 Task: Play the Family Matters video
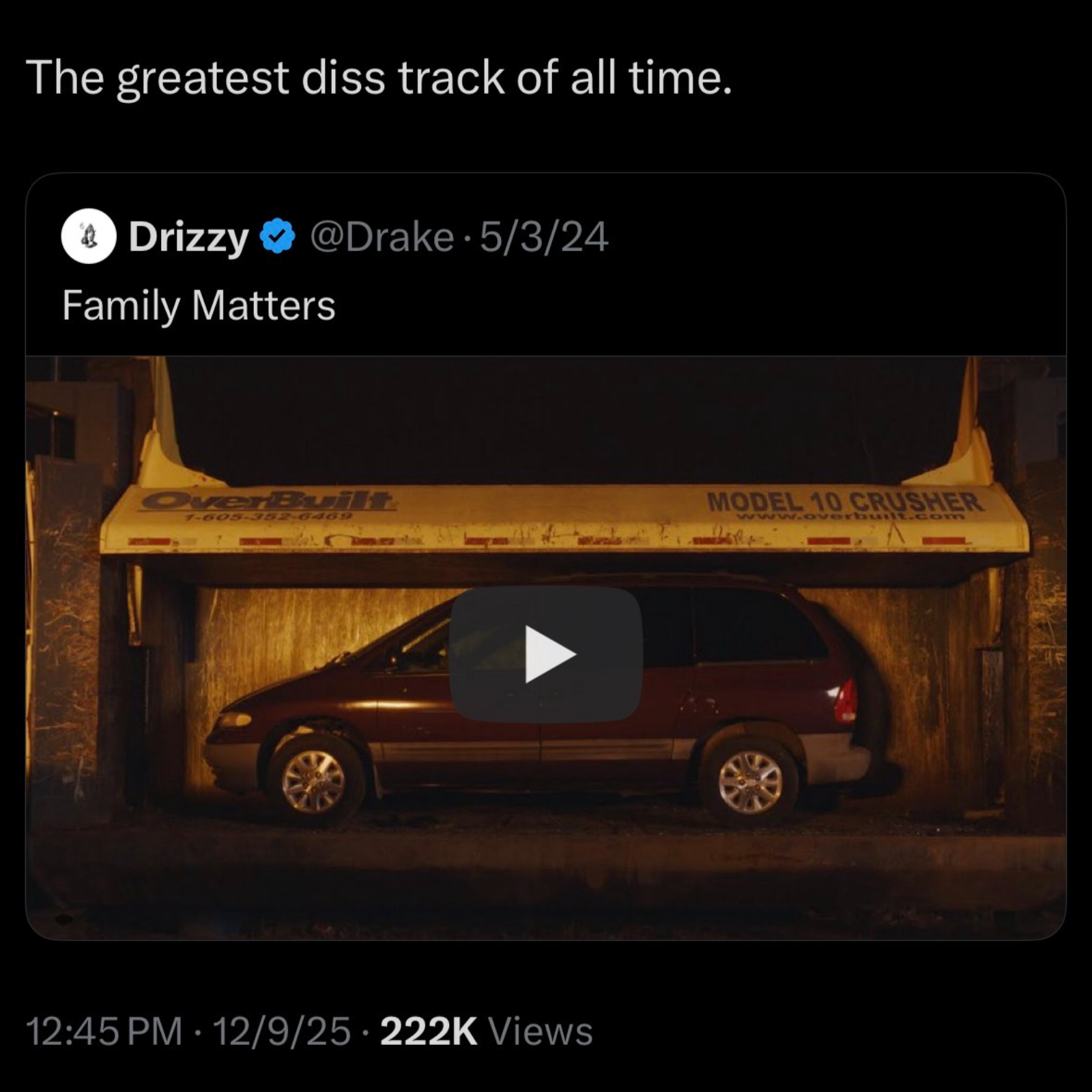[546, 654]
